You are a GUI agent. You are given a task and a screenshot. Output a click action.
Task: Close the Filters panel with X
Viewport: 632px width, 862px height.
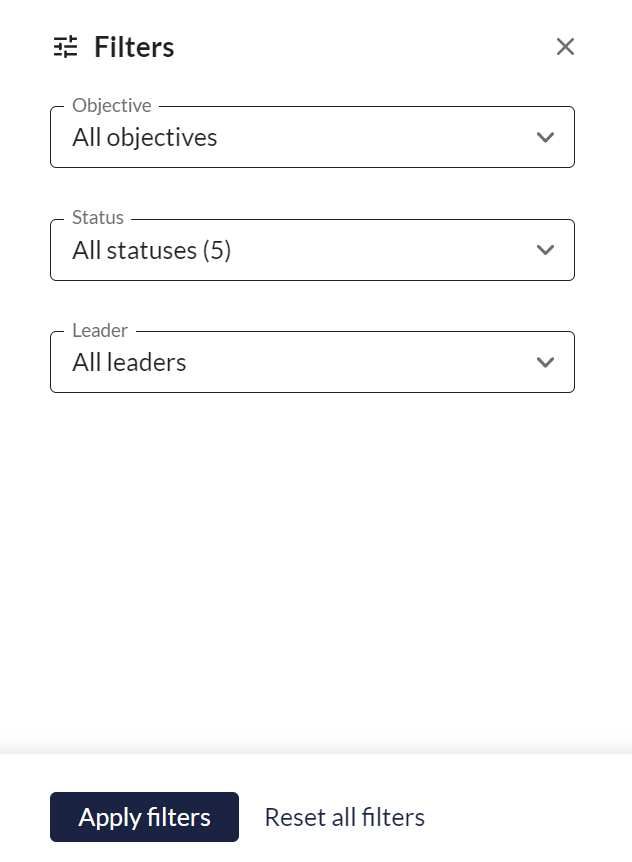point(565,47)
